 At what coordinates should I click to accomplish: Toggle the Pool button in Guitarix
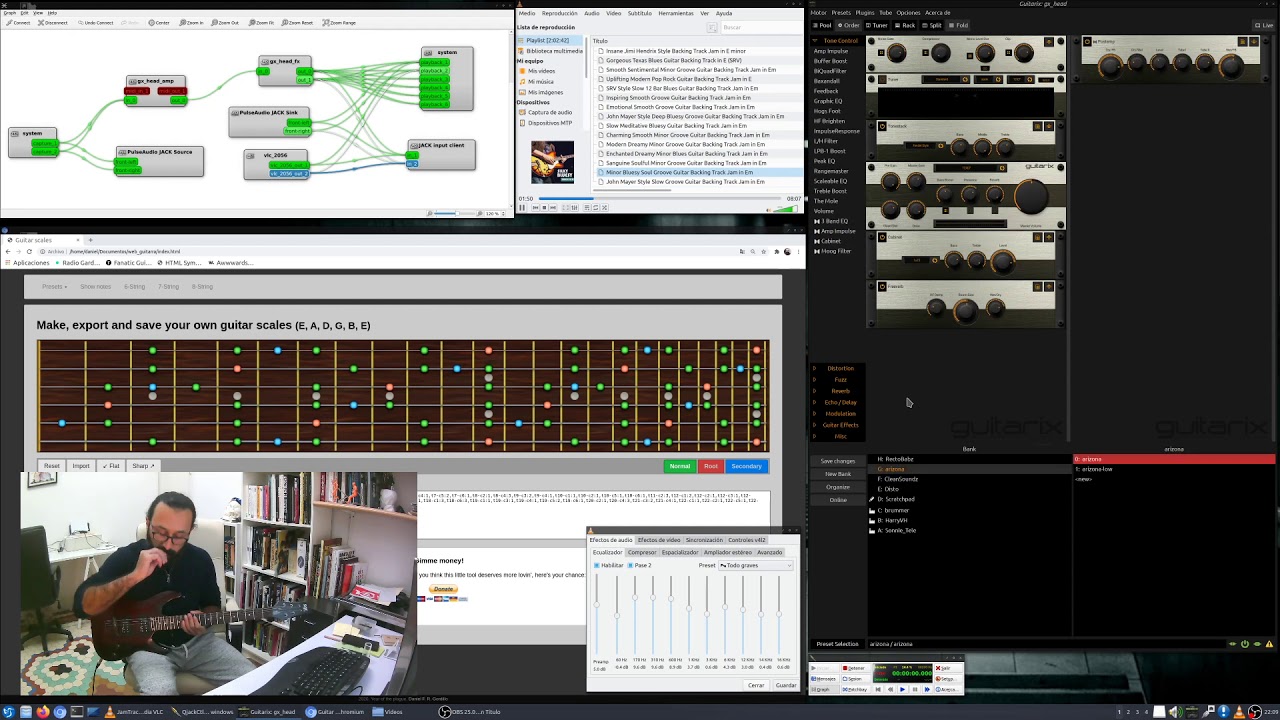pyautogui.click(x=821, y=25)
